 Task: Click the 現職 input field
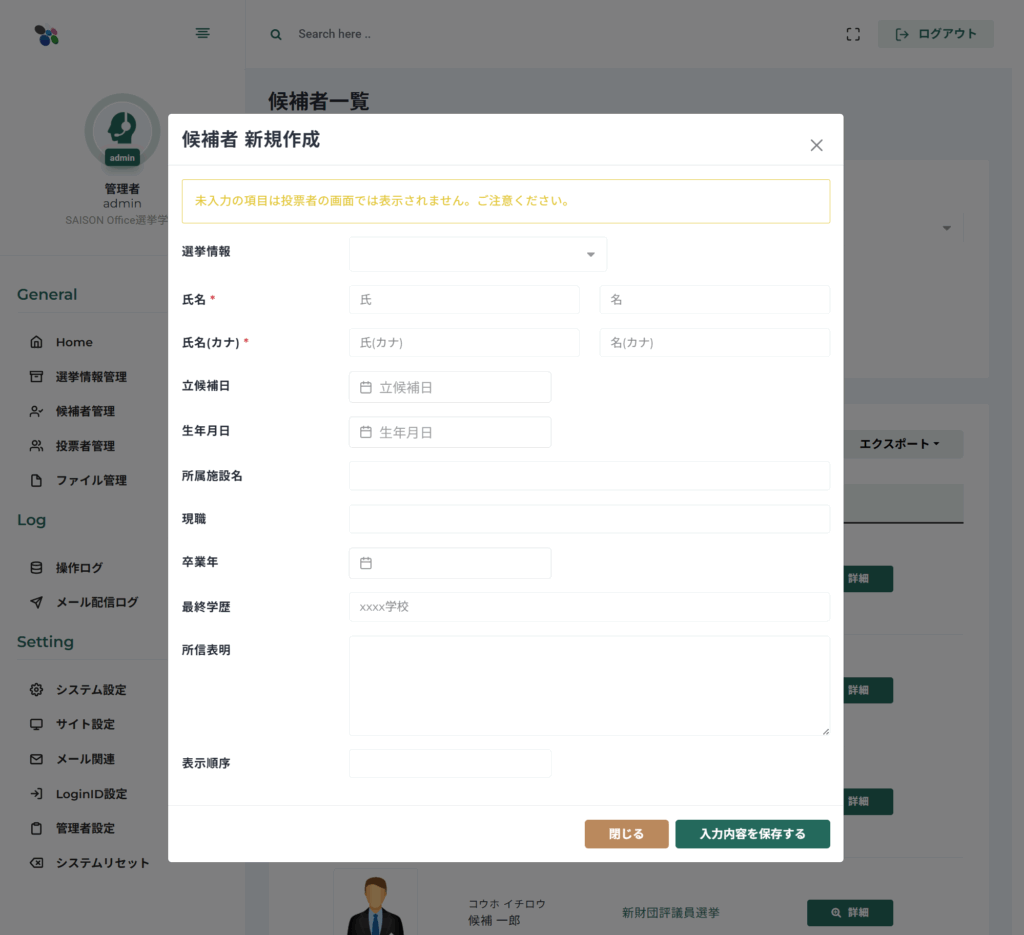tap(589, 519)
